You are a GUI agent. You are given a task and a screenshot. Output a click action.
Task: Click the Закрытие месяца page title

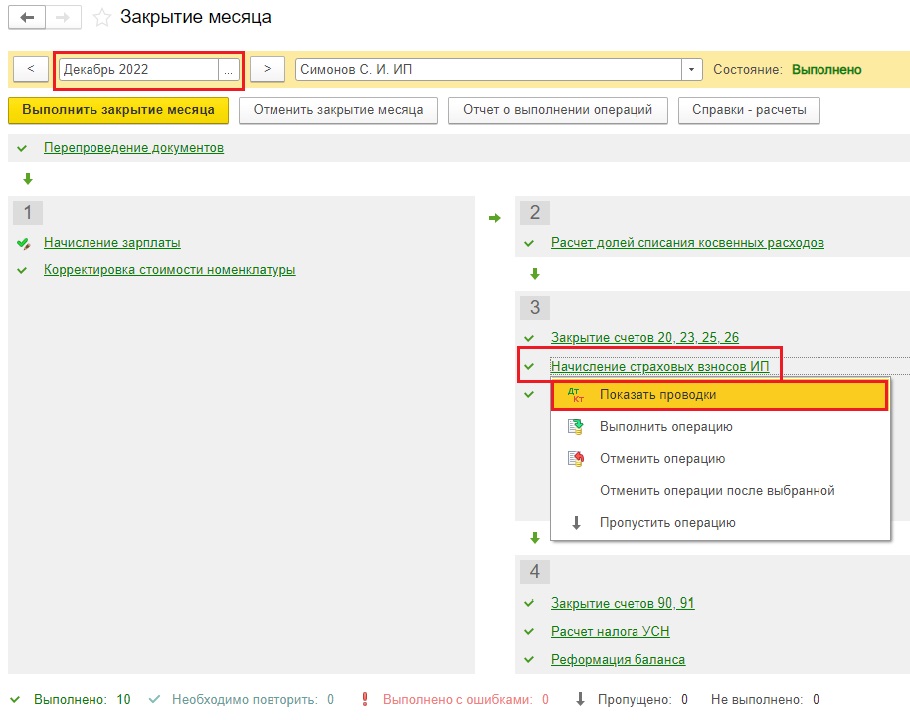[x=196, y=17]
